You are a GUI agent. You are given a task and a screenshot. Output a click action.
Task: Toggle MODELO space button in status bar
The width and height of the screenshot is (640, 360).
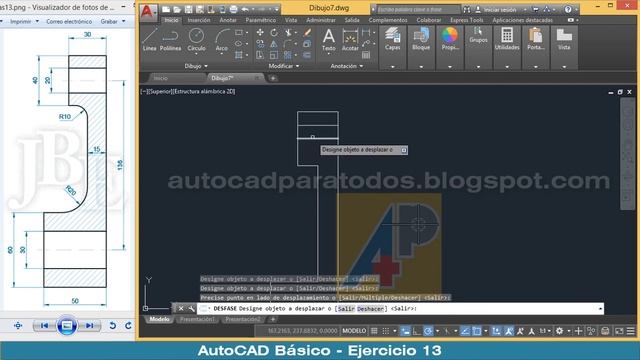(x=354, y=331)
